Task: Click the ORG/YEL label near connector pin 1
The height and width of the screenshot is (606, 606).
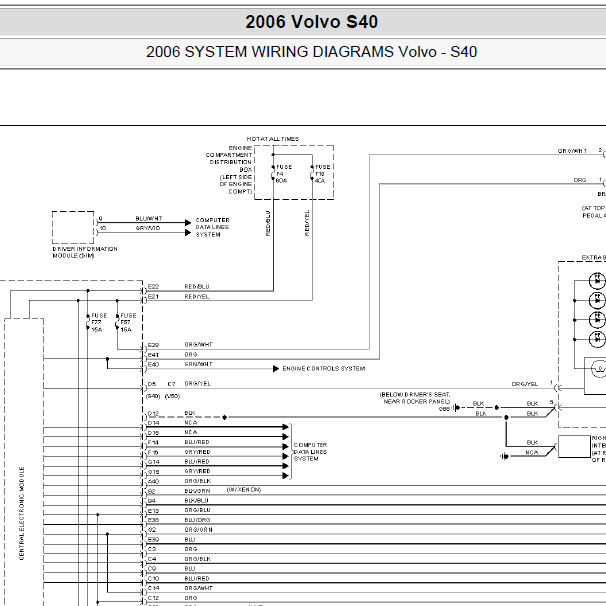Action: 525,384
